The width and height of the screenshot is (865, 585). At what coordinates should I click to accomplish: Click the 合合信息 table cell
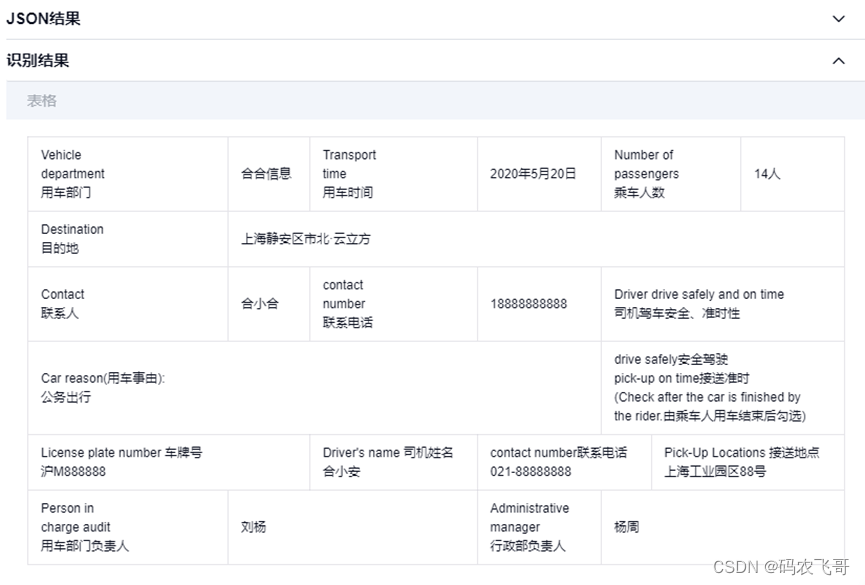click(269, 174)
